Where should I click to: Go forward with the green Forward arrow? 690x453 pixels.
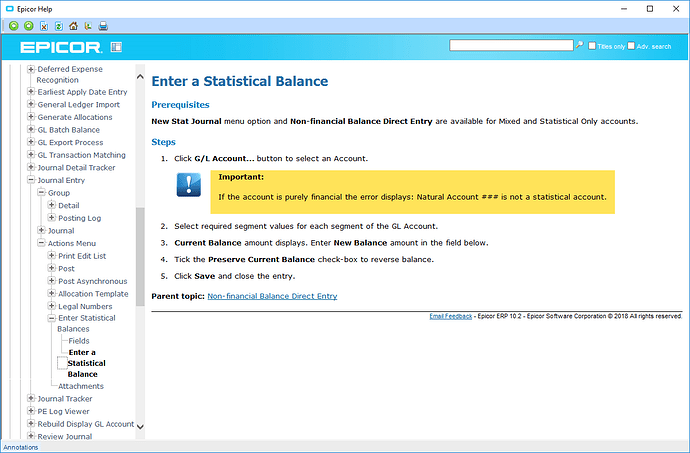click(x=29, y=26)
